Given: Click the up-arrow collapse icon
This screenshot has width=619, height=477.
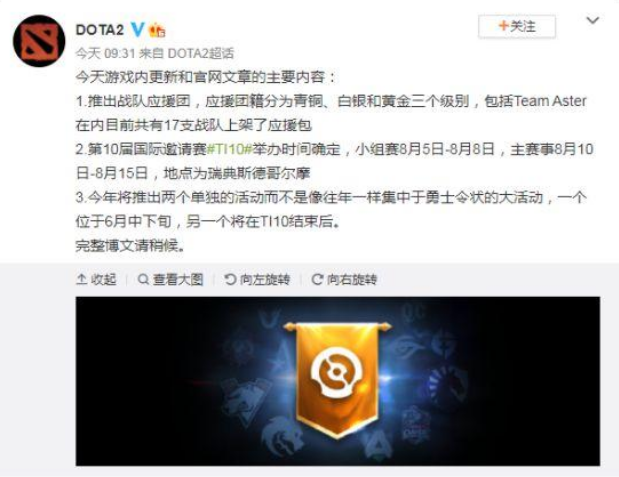Looking at the screenshot, I should 81,280.
